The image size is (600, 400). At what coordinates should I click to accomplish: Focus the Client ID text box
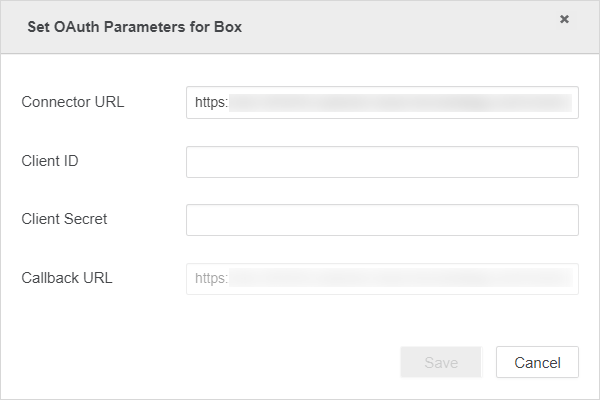(382, 162)
